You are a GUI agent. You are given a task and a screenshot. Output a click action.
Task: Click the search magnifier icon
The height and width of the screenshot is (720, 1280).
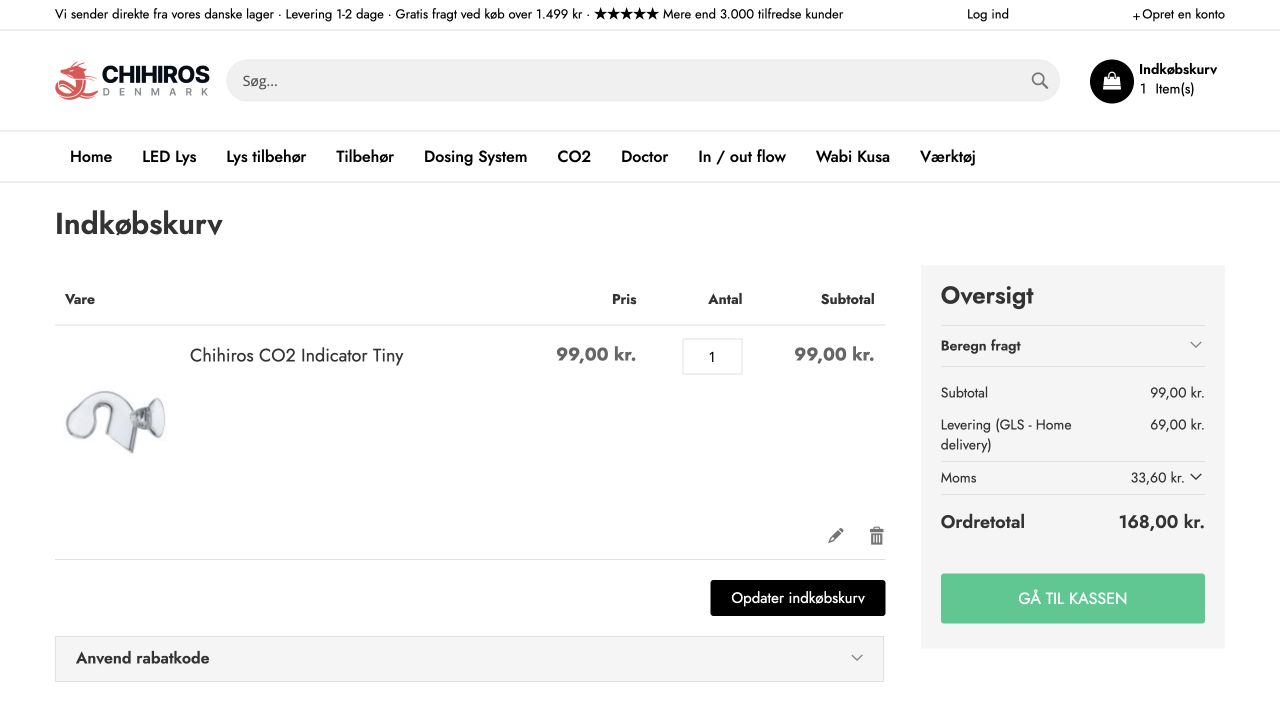point(1040,81)
